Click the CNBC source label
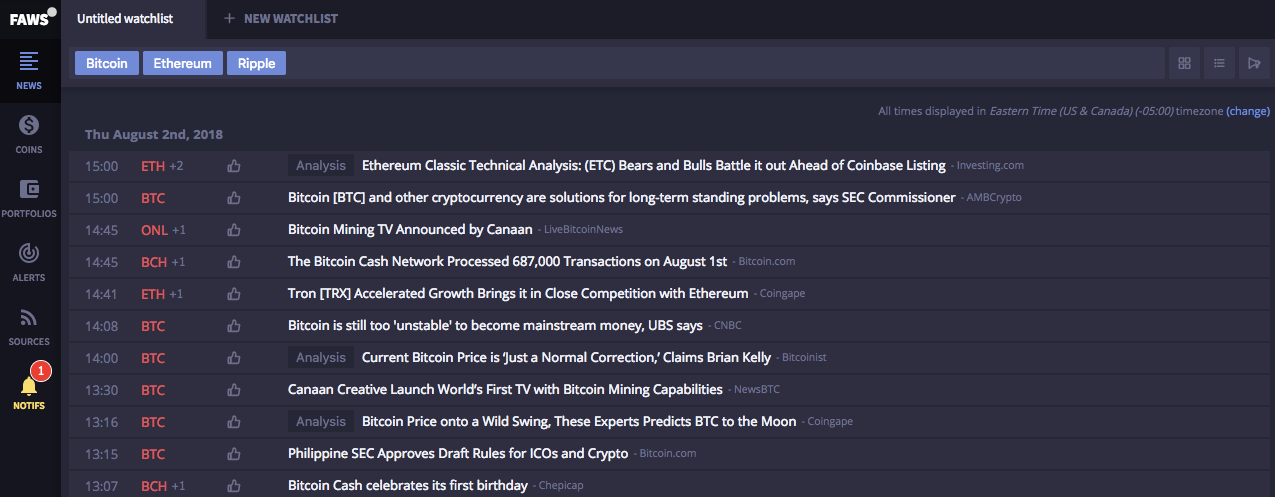 point(727,326)
